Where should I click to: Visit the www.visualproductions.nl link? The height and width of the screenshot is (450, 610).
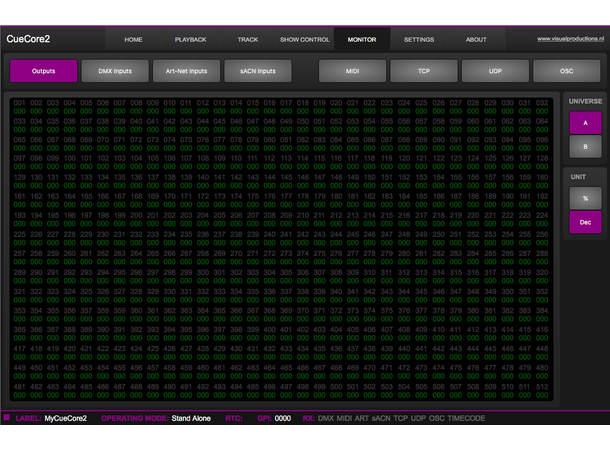(569, 39)
